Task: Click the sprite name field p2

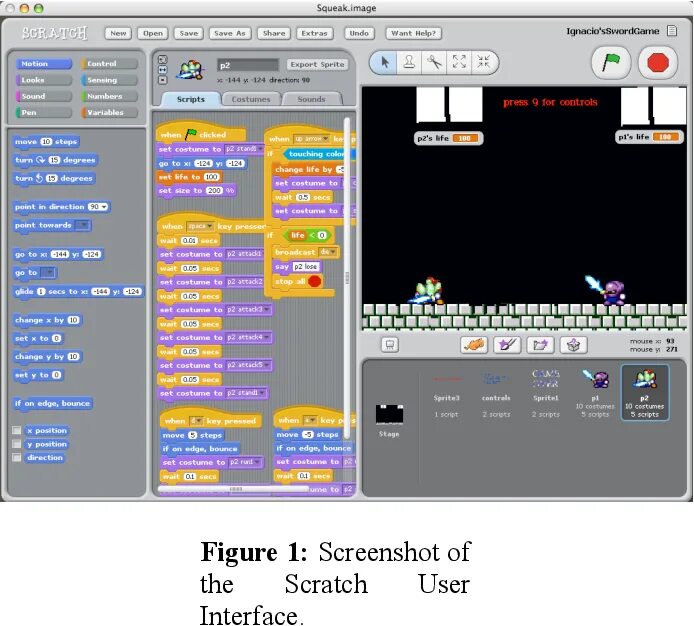Action: 248,65
